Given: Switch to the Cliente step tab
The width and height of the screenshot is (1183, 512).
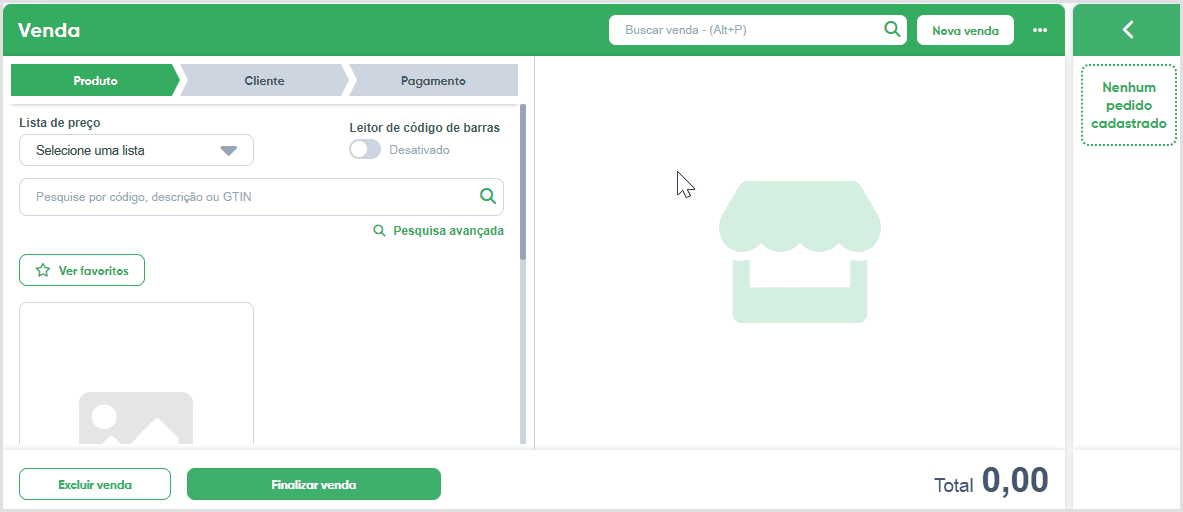Looking at the screenshot, I should coord(264,81).
